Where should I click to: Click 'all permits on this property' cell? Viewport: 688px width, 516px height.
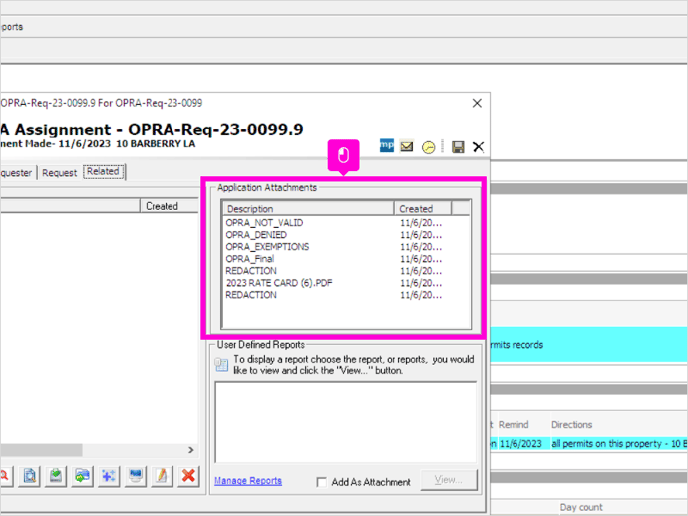coord(619,444)
